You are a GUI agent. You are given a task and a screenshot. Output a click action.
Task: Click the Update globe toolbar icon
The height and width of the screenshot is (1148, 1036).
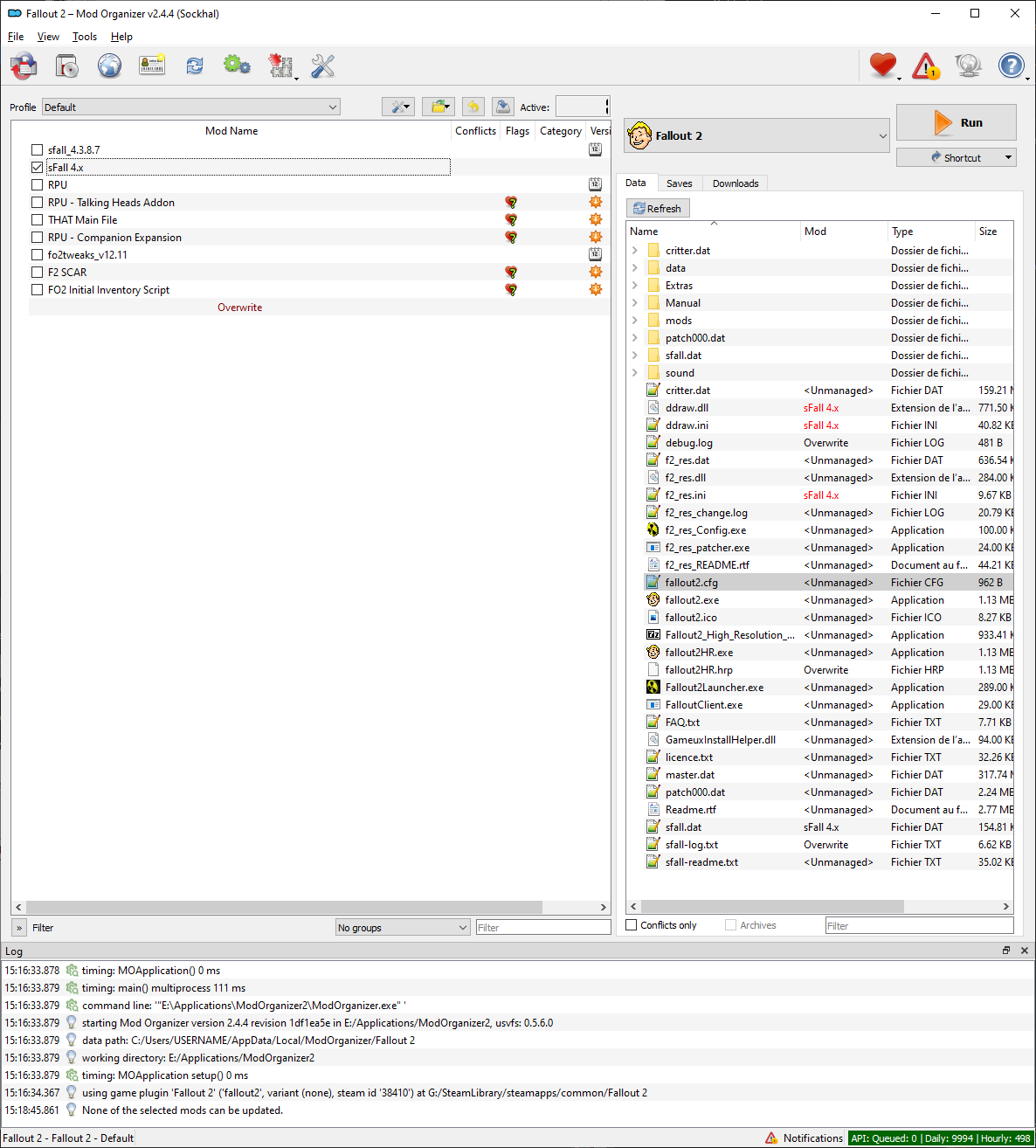(x=968, y=66)
